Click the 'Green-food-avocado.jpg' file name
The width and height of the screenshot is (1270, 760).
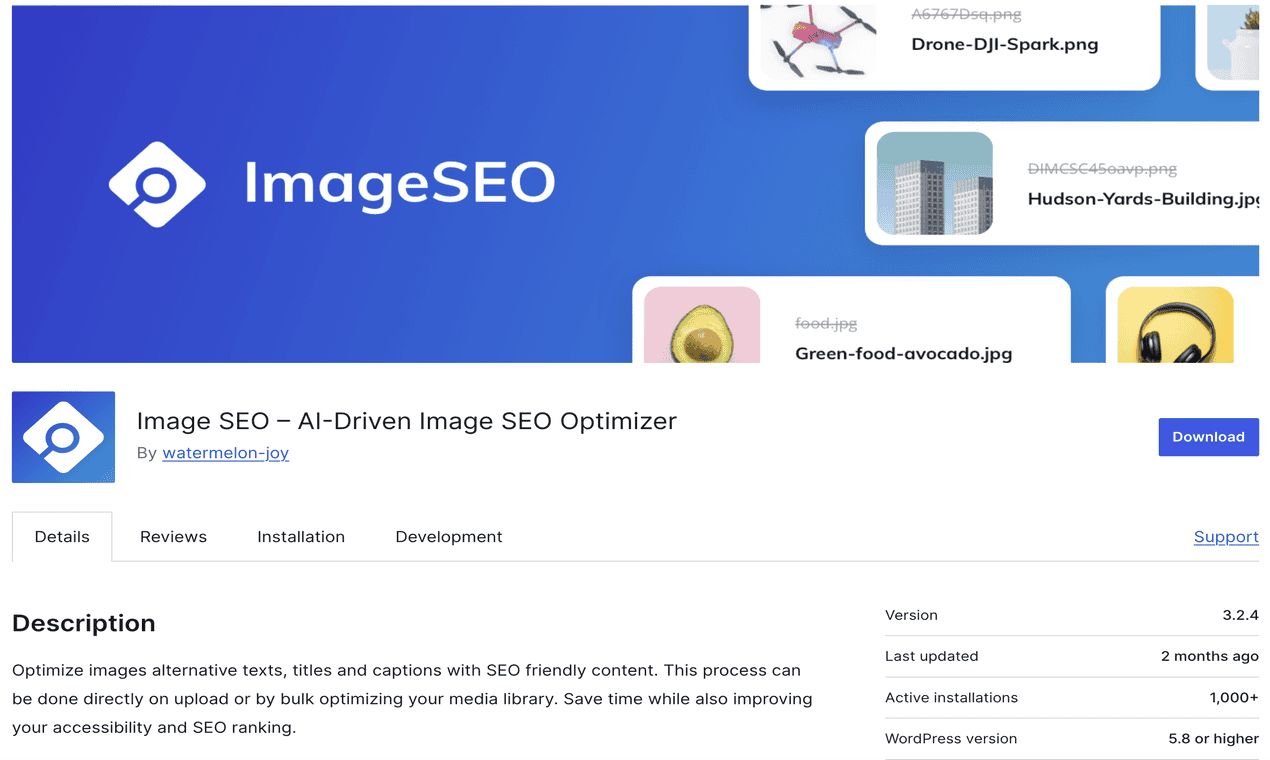point(904,353)
